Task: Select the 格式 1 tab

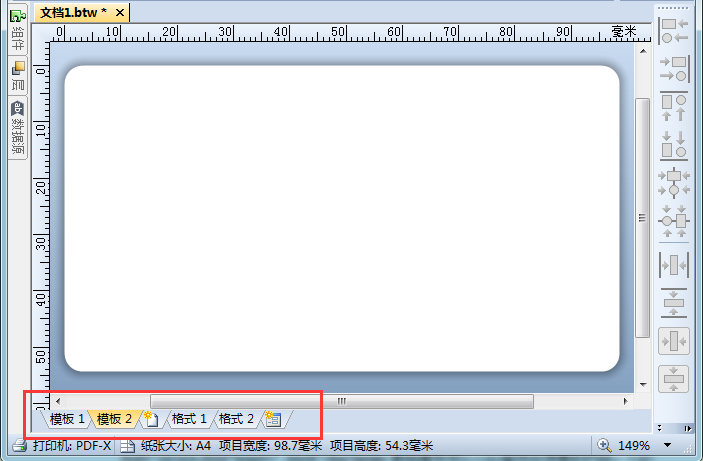Action: coord(189,419)
